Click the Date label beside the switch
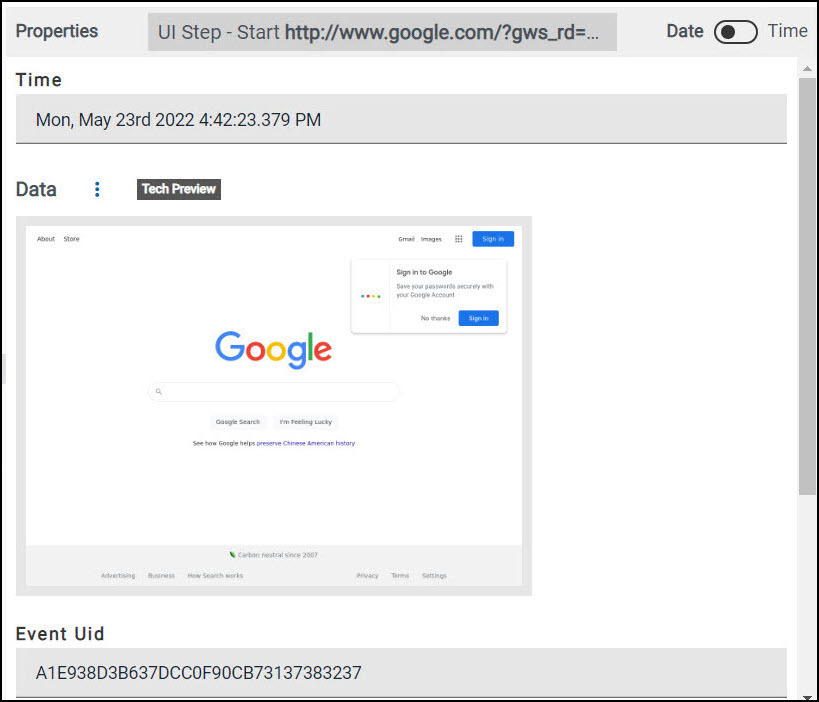 coord(685,31)
